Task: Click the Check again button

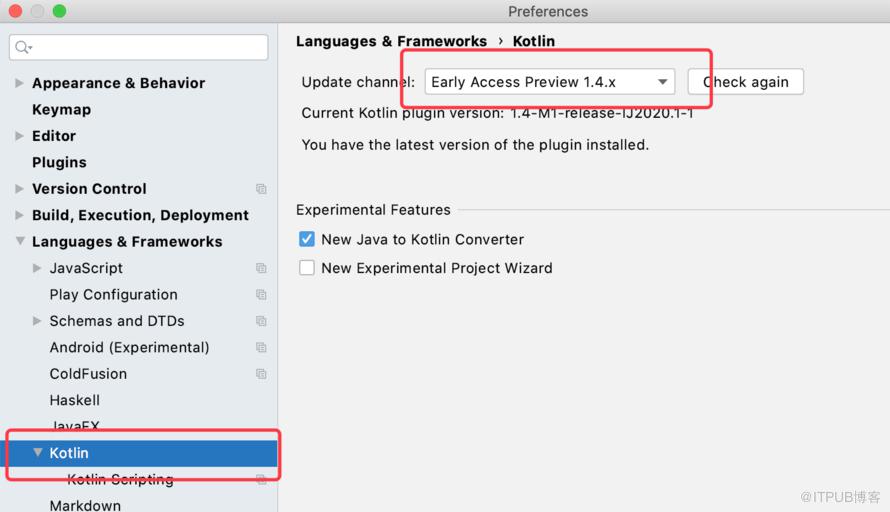Action: [x=745, y=82]
